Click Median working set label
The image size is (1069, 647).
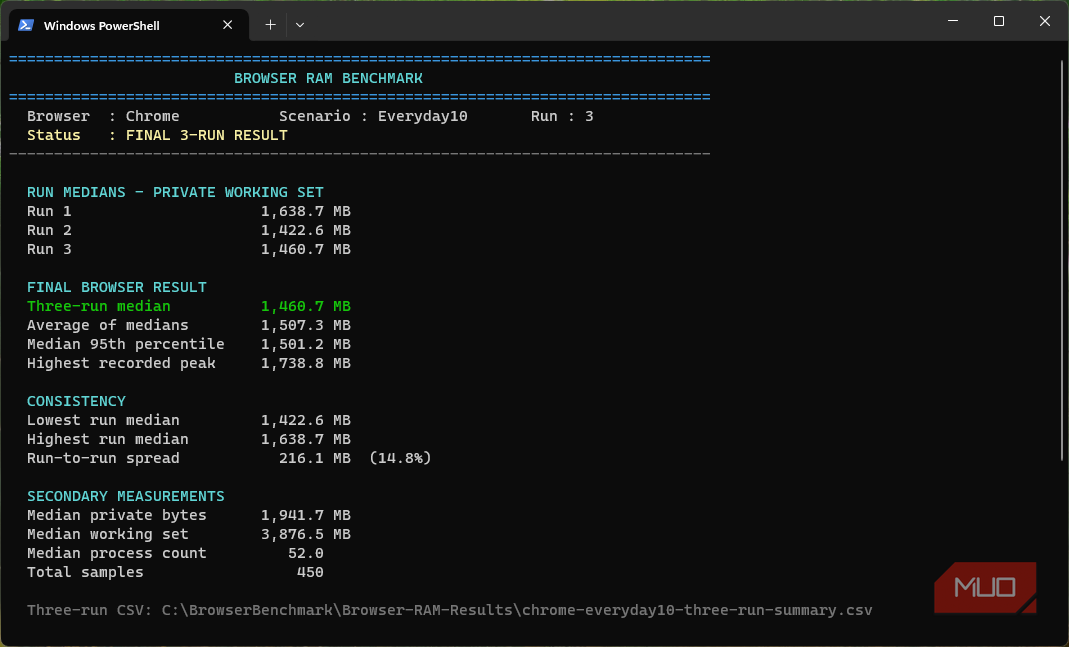108,535
